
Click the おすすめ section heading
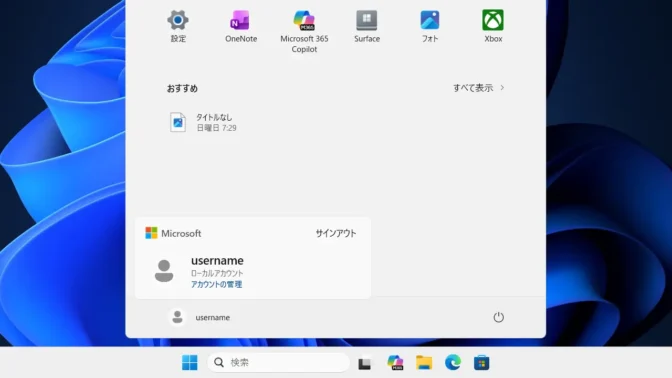tap(182, 88)
